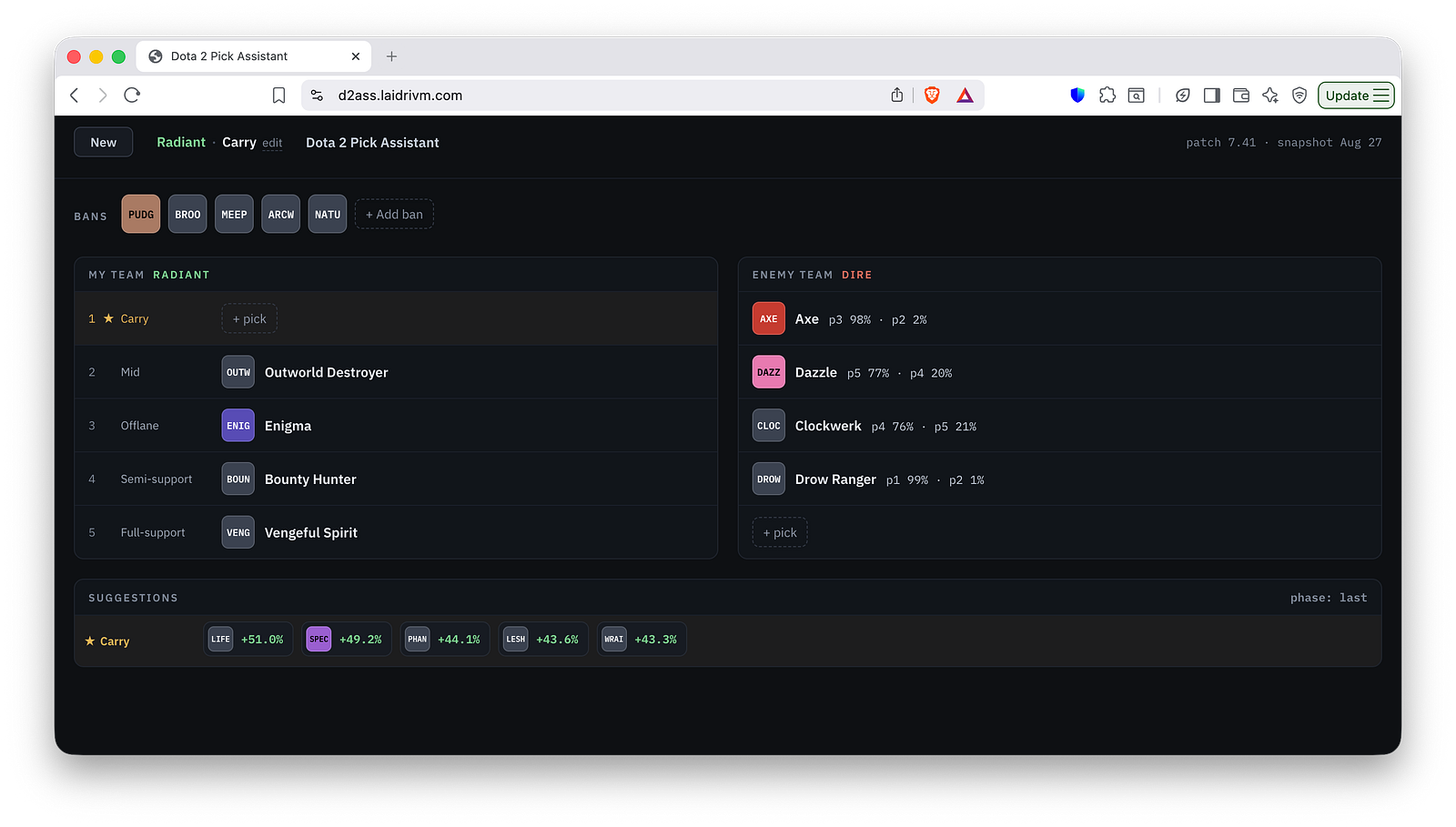The image size is (1456, 827).
Task: Pick the LESH suggestion at +43.6%
Action: click(x=543, y=640)
